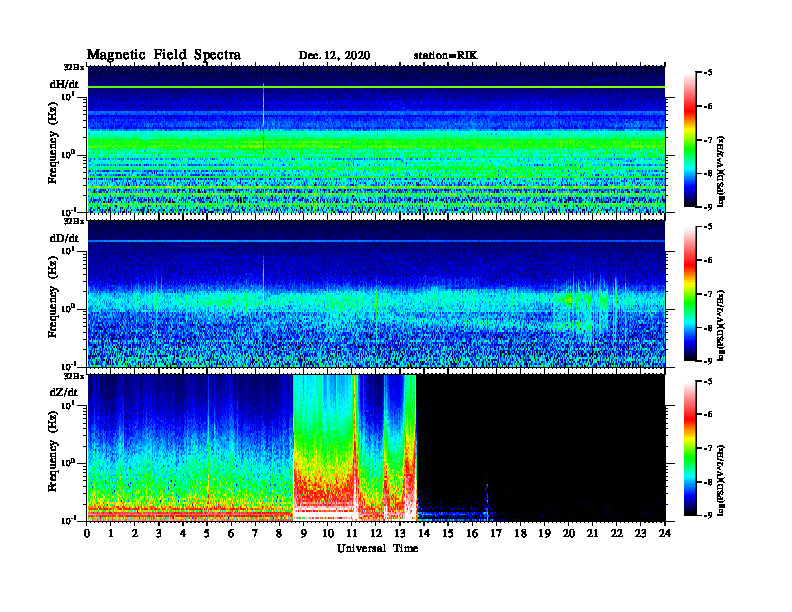Screen dimensions: 792x612
Task: Click hour tick label '22' on time axis
Action: click(x=616, y=533)
